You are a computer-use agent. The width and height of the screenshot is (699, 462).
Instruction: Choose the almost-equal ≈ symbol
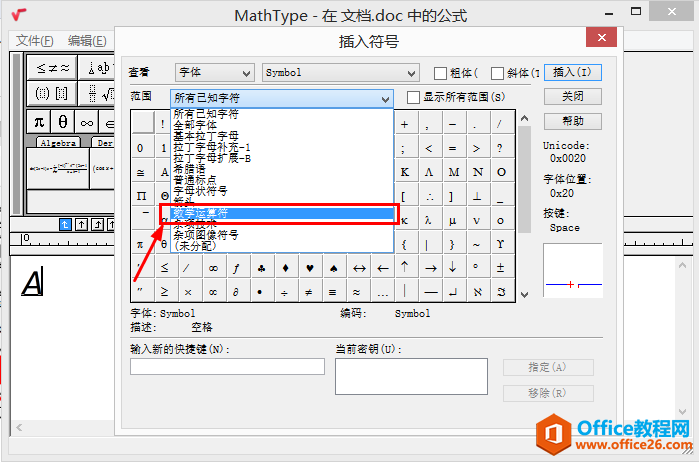356,293
